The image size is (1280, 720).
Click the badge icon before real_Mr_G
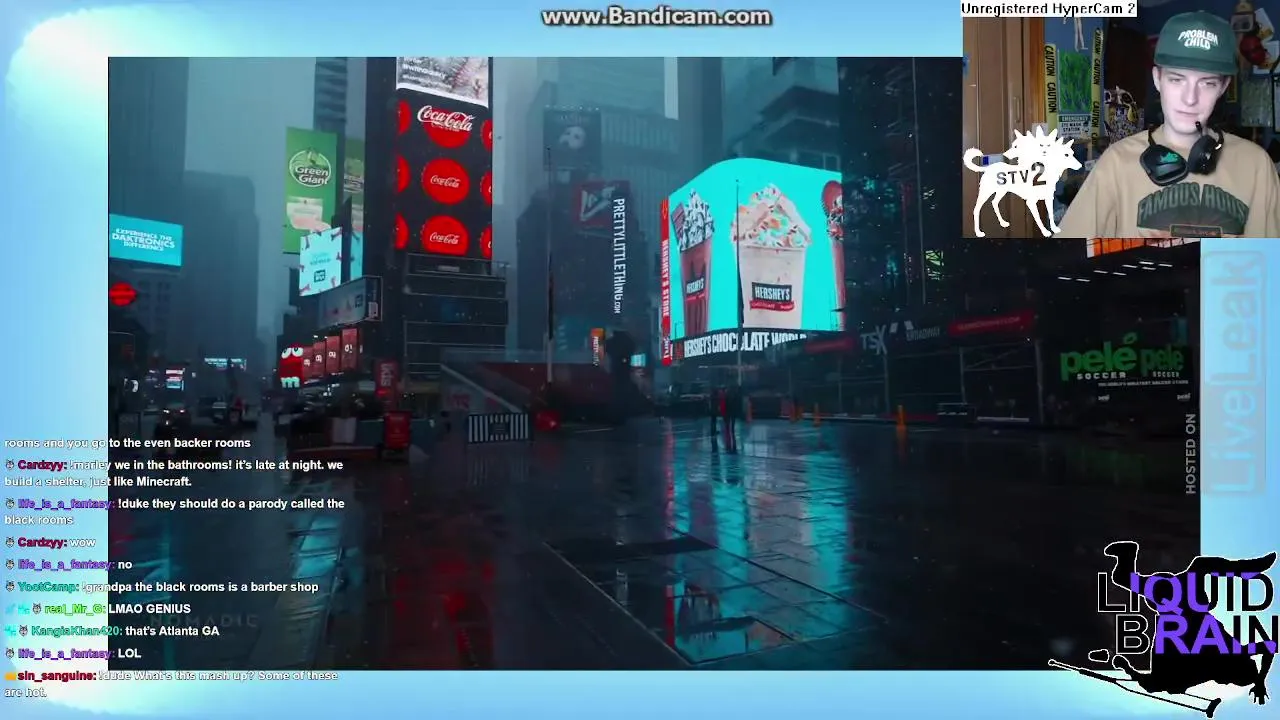point(36,609)
